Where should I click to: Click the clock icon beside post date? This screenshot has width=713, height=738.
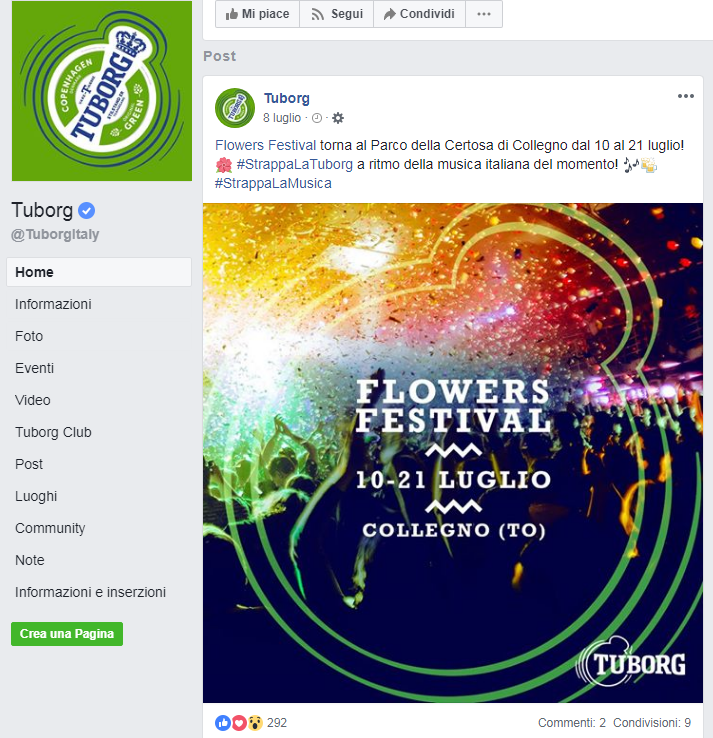[317, 118]
